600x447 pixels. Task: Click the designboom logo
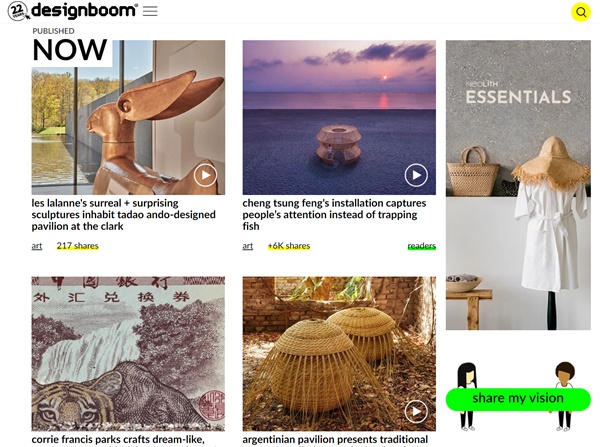point(83,10)
